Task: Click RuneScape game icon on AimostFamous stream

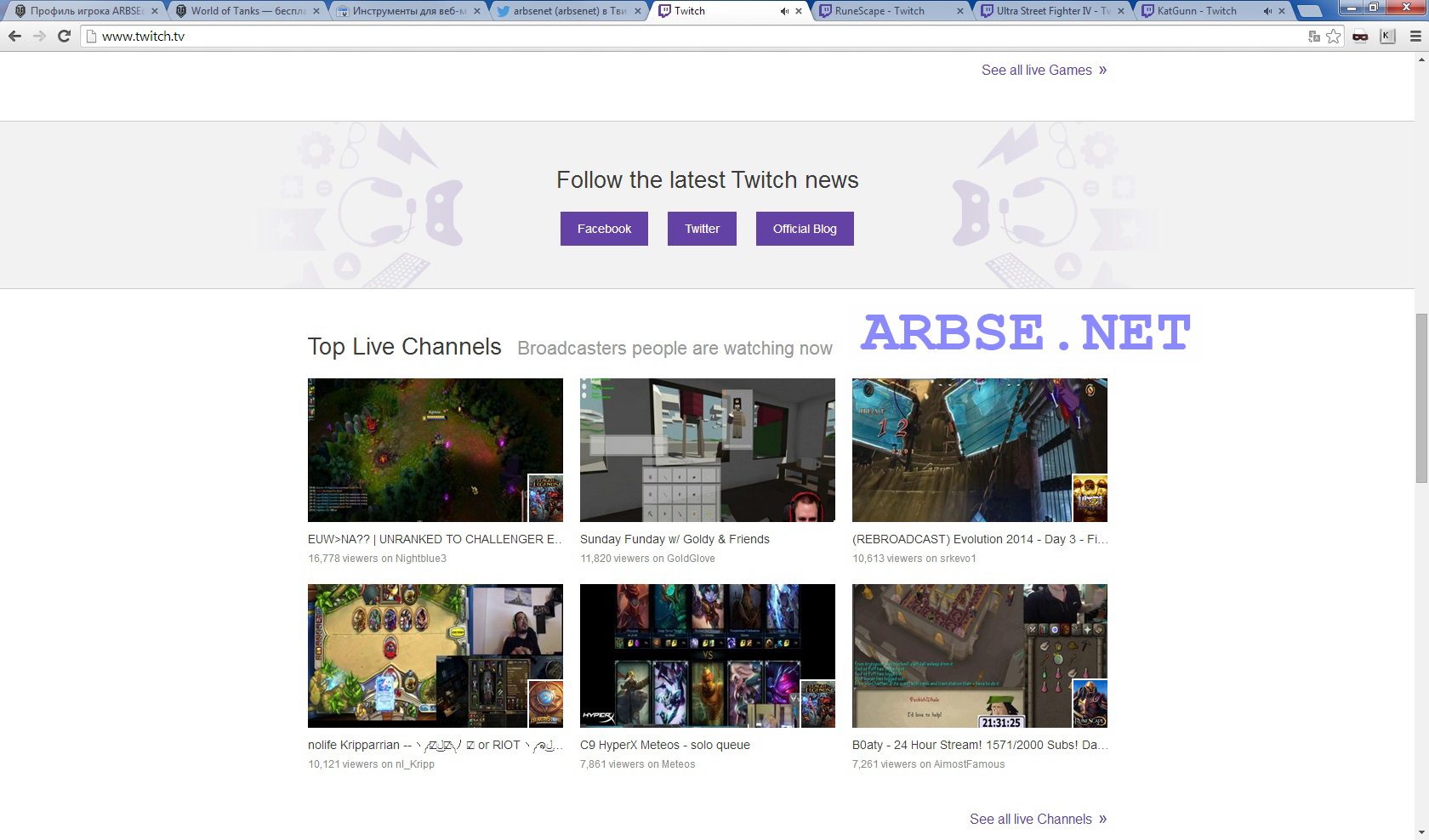Action: pyautogui.click(x=1090, y=704)
